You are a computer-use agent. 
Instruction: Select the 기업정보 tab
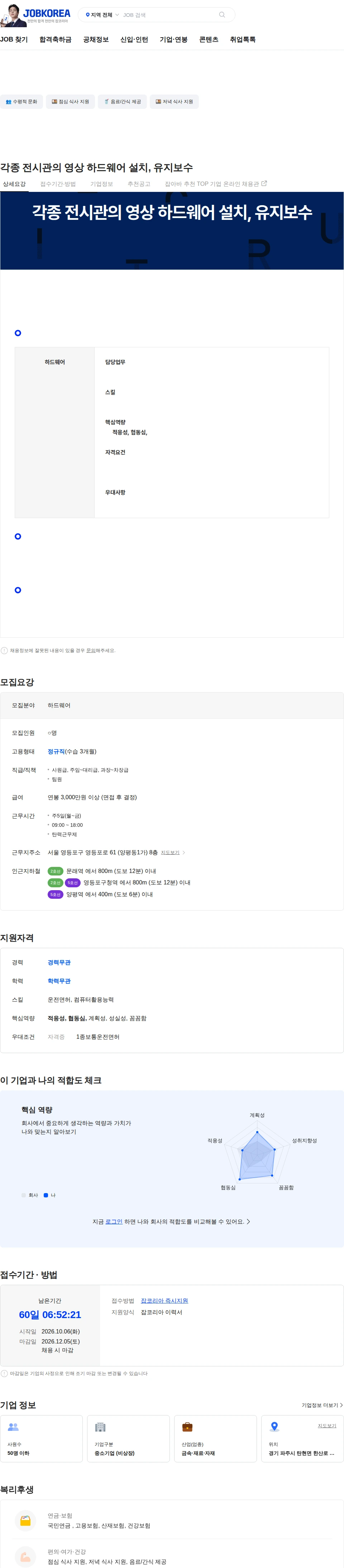tap(102, 184)
